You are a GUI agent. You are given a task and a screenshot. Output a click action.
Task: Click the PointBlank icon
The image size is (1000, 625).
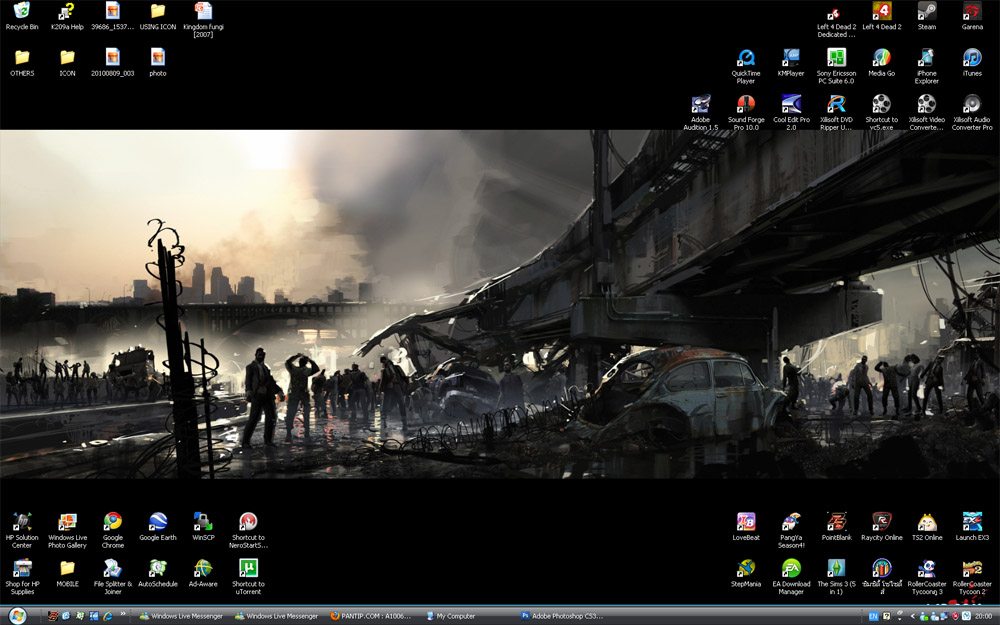[836, 527]
